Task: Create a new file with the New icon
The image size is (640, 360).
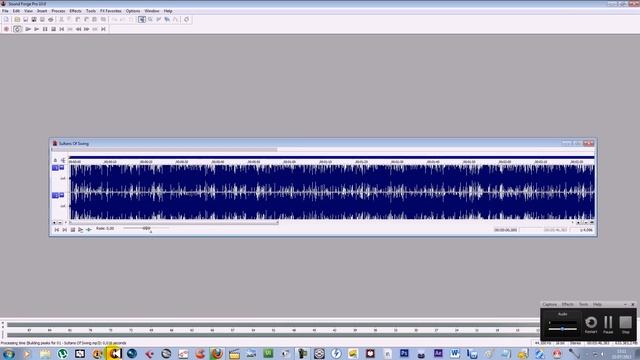Action: 6,20
